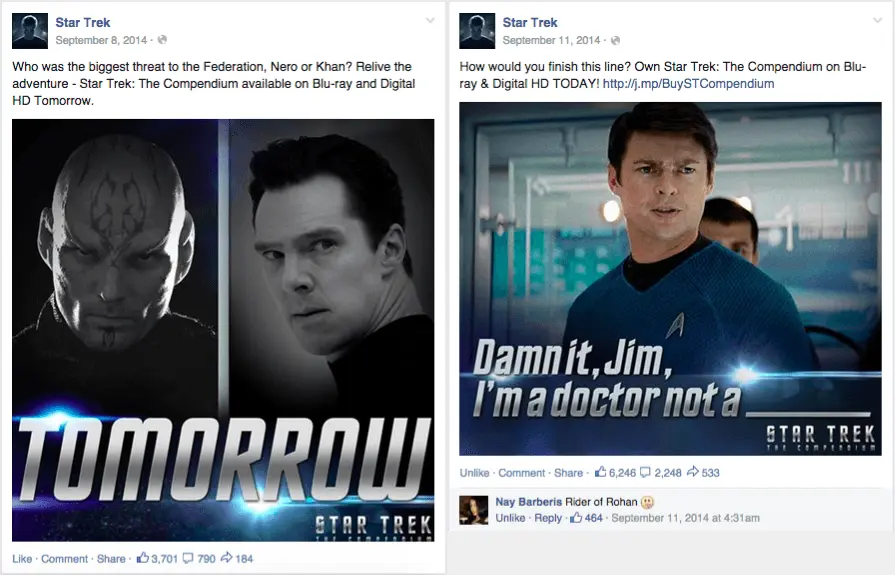Viewport: 895px width, 575px height.
Task: Open the TOMORROW Nero and Khan image
Action: (223, 330)
